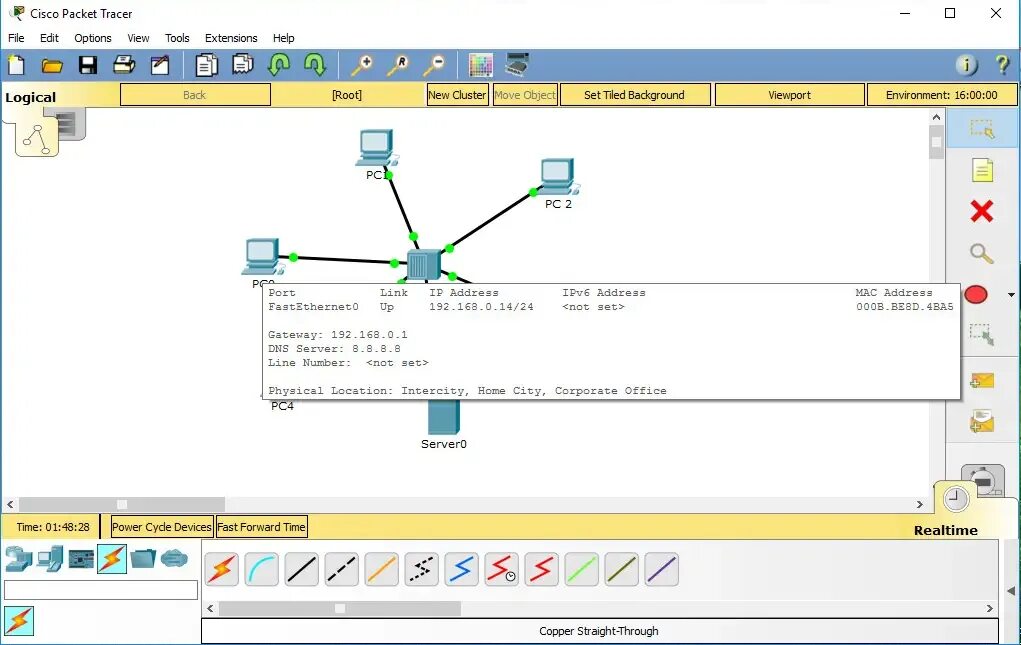This screenshot has height=645, width=1021.
Task: Open the Activity Wizard icon
Action: tap(160, 65)
